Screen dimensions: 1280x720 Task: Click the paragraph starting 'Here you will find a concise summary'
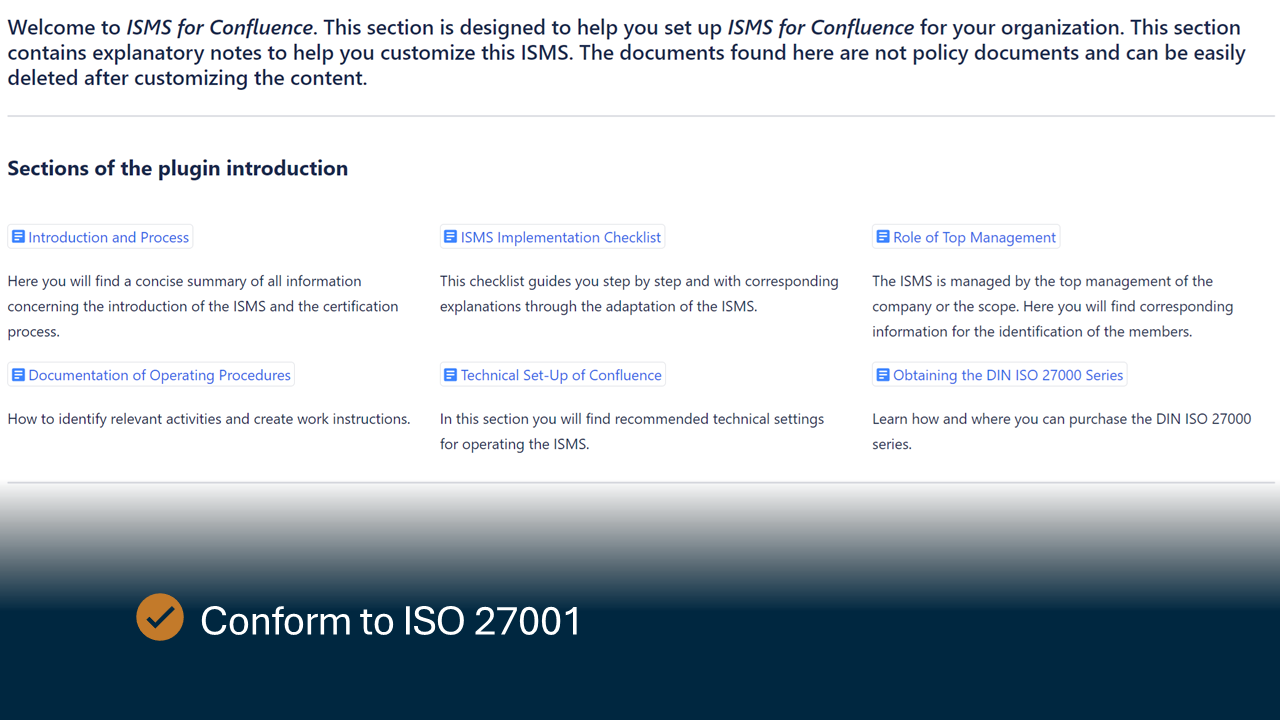pyautogui.click(x=203, y=306)
